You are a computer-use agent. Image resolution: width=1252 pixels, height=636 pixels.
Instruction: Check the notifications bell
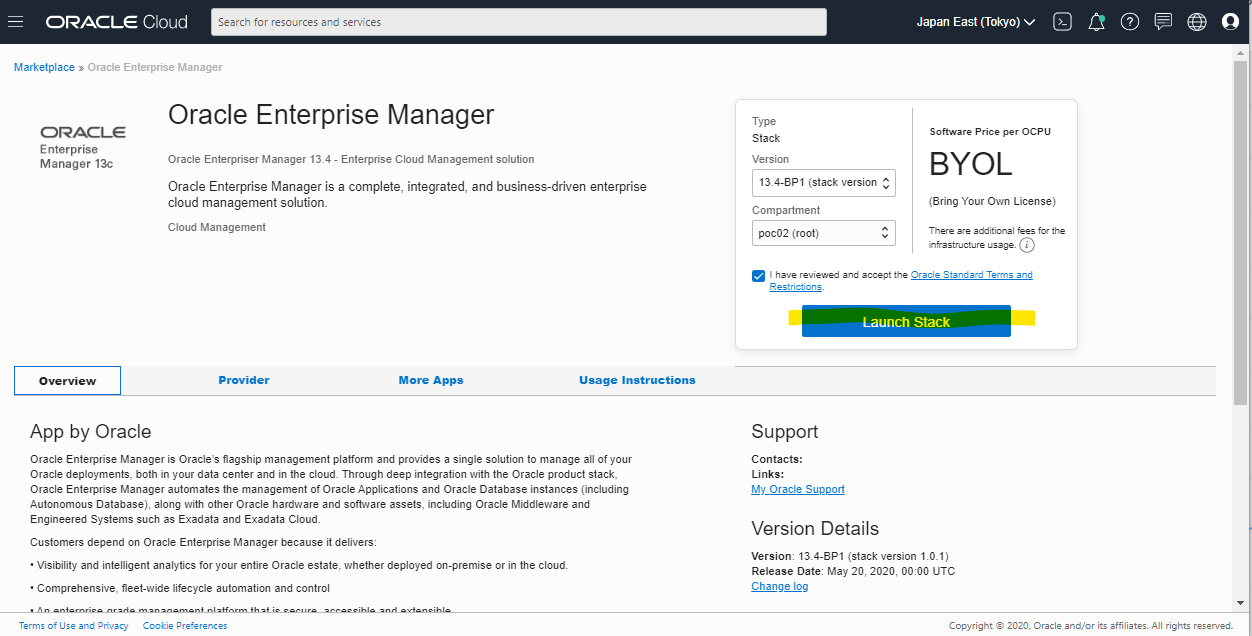1096,21
